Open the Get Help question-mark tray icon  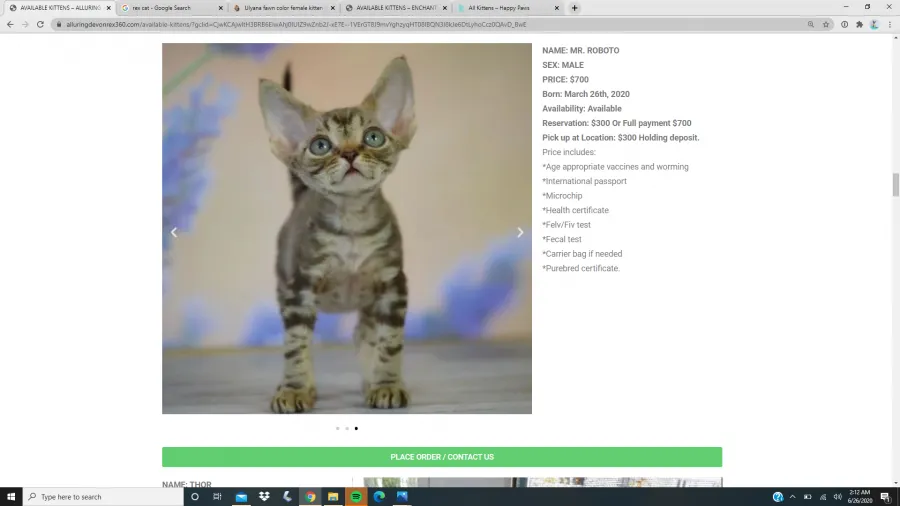778,497
